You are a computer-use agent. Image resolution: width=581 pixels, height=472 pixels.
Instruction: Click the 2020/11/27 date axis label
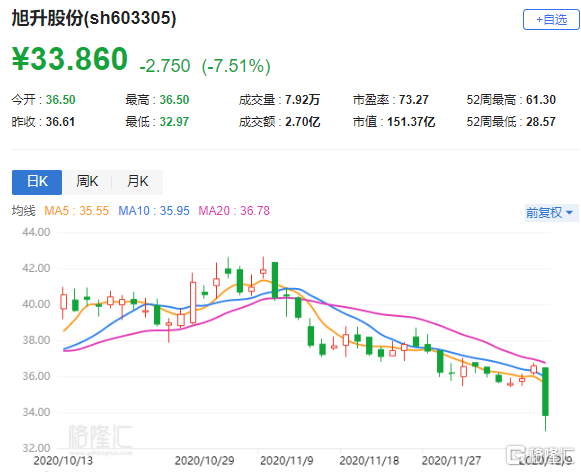coord(451,461)
